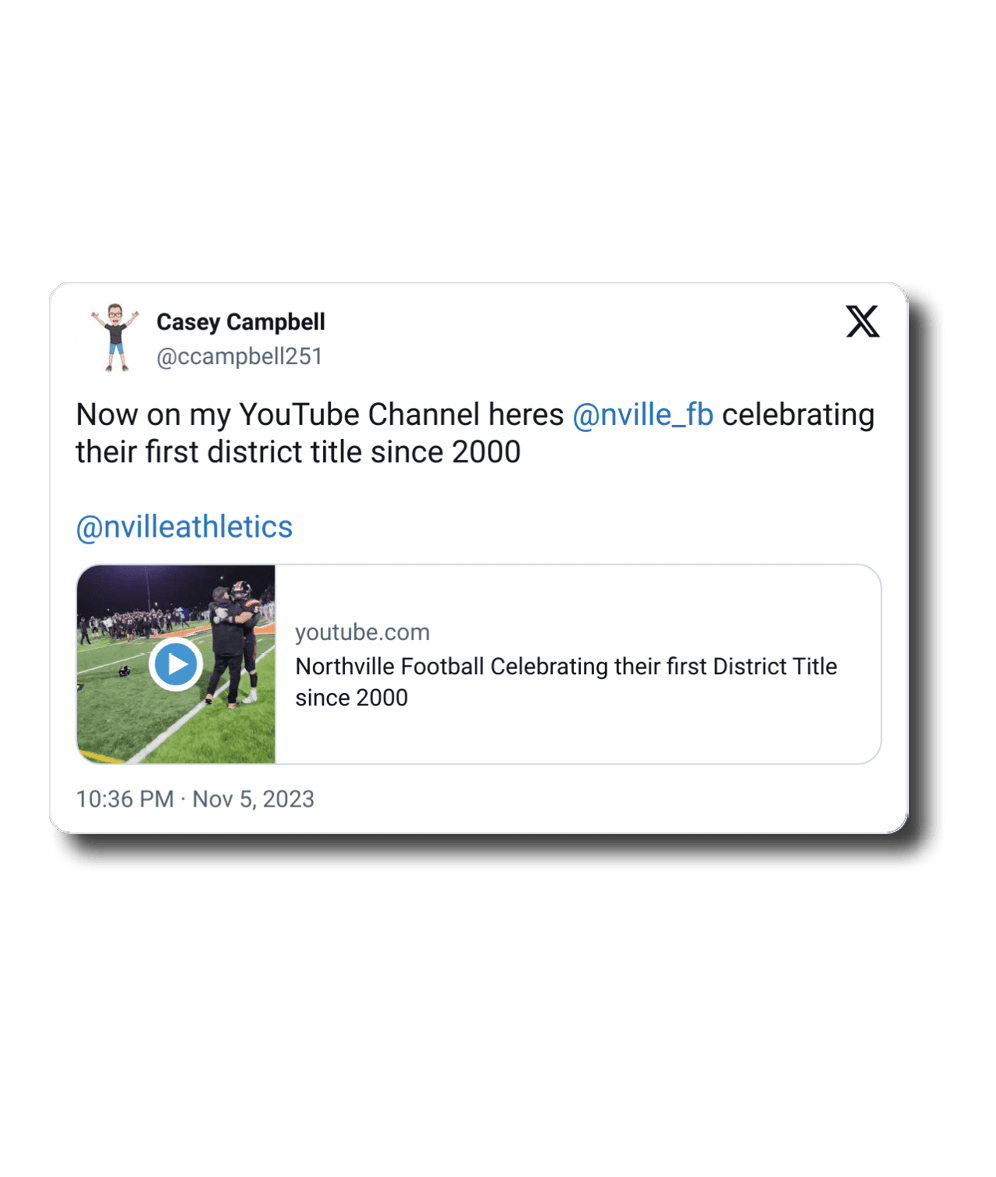The height and width of the screenshot is (1177, 996).
Task: Open the Northville Football Celebrating video title
Action: (566, 667)
